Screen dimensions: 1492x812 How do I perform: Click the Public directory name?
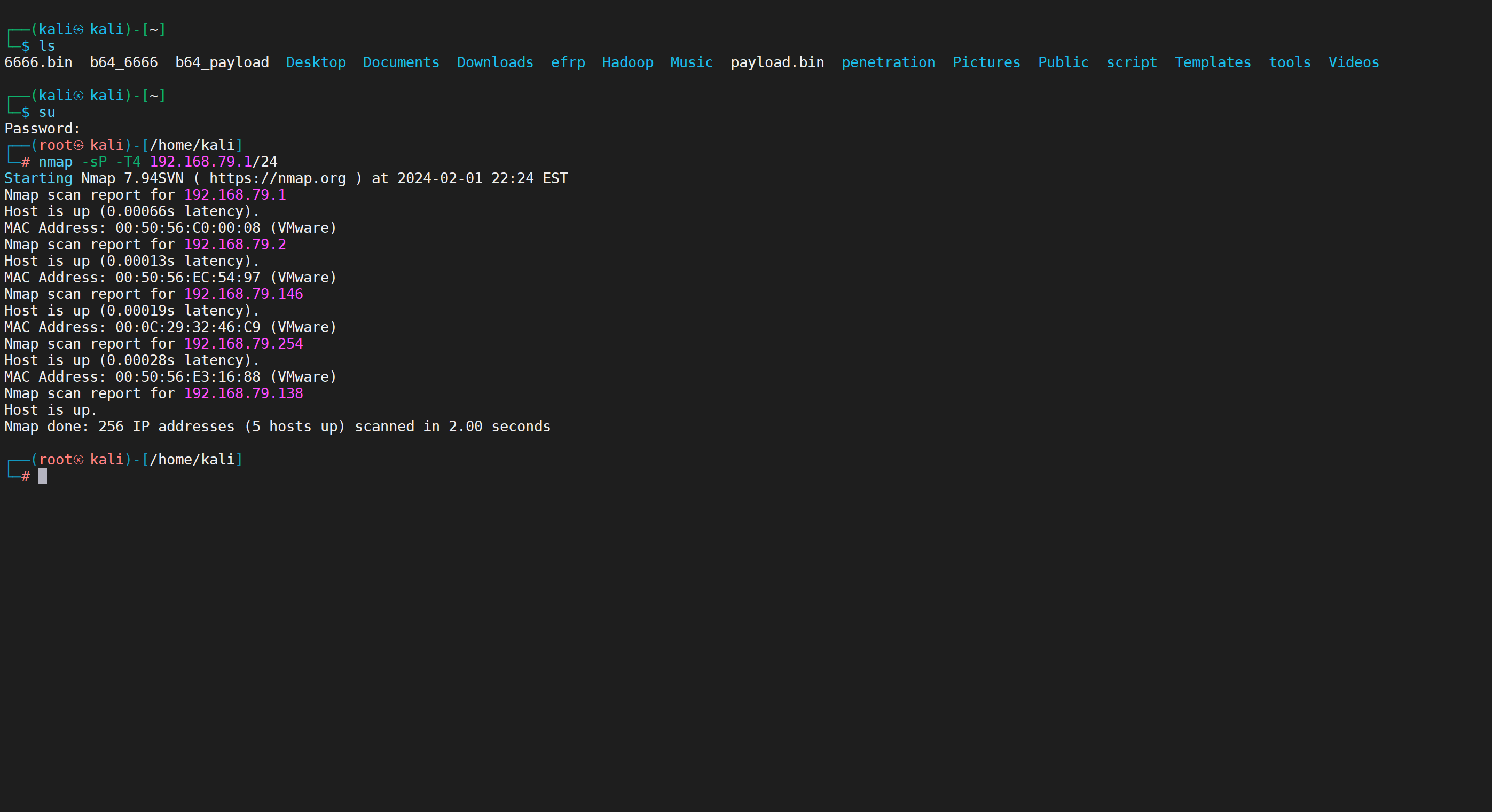click(x=1063, y=62)
